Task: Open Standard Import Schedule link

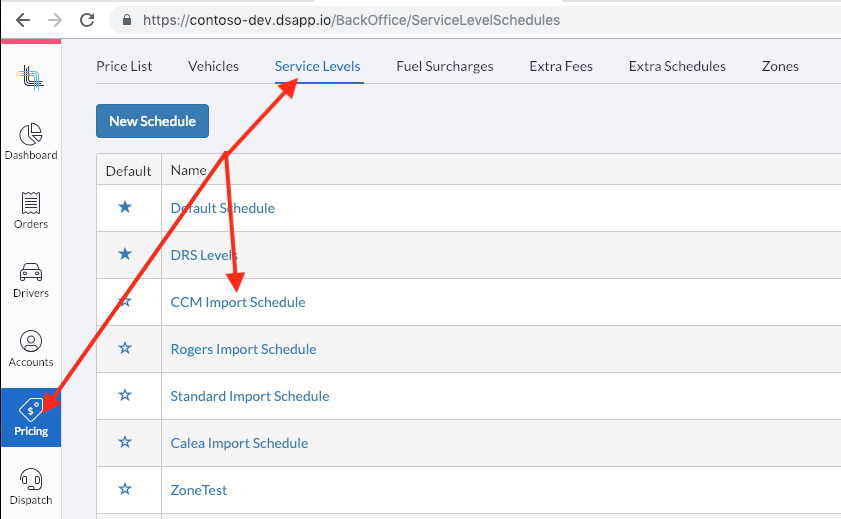Action: click(250, 396)
